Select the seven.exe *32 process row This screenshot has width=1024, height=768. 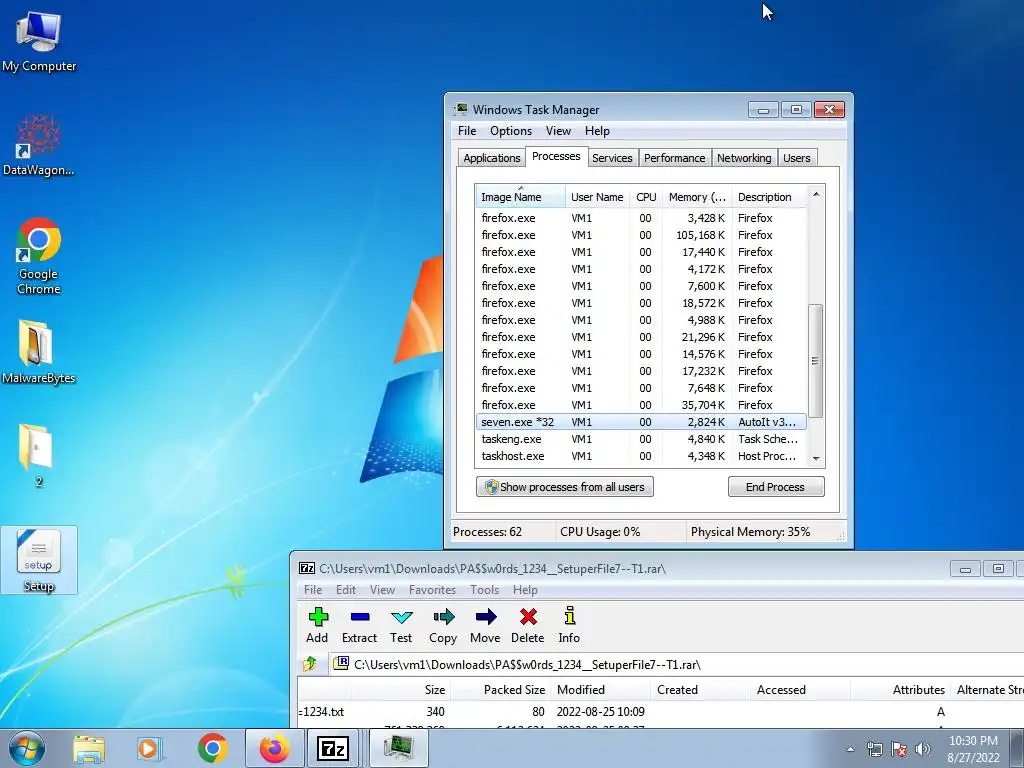tap(641, 422)
